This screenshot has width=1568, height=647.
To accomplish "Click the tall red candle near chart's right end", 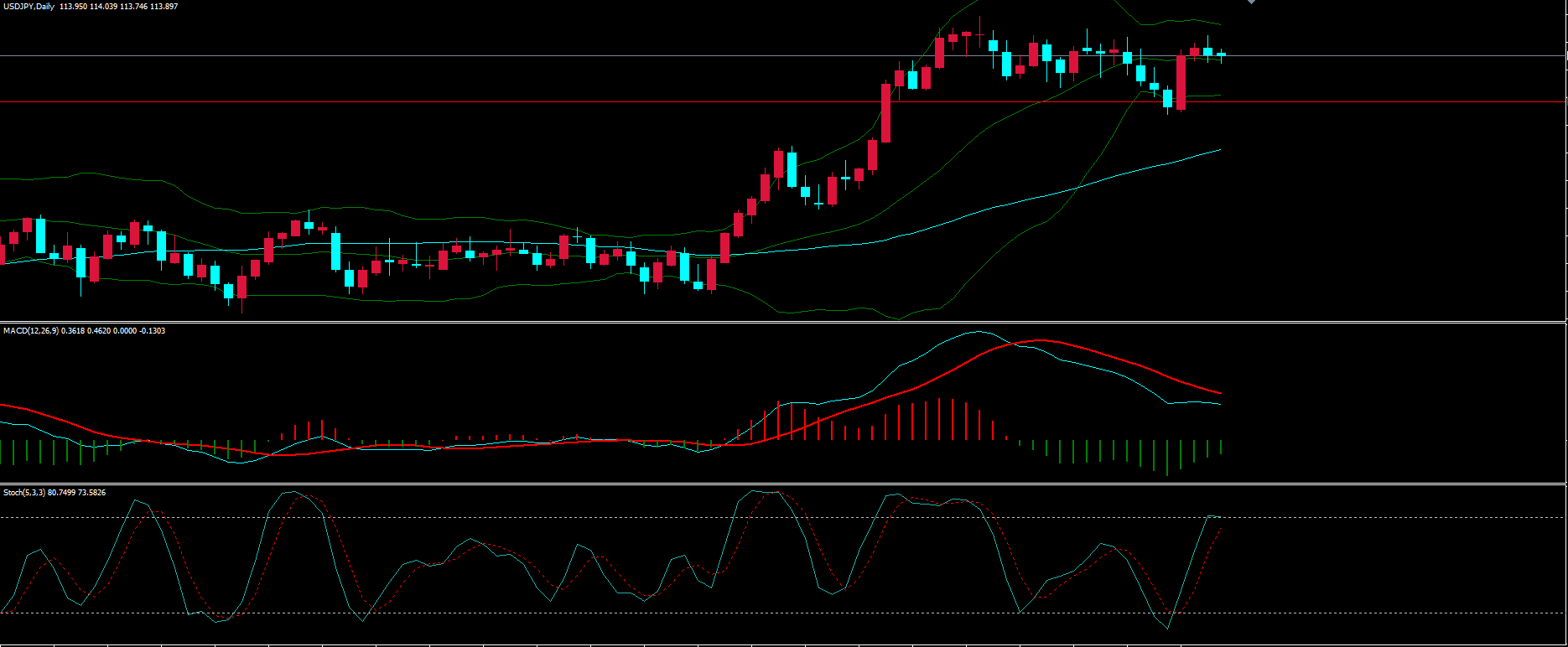I will coord(1181,84).
